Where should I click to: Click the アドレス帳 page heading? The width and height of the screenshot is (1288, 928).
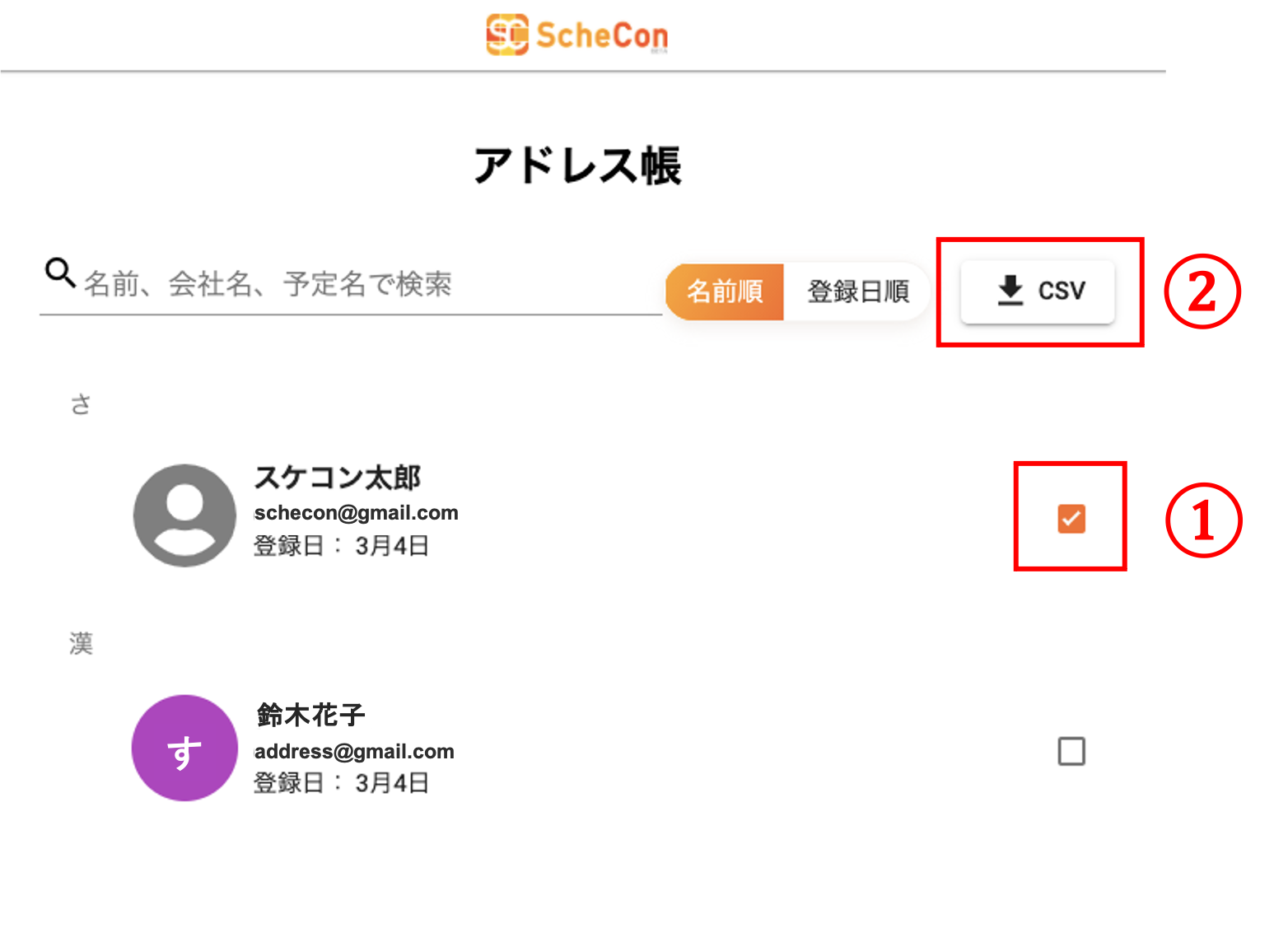[x=577, y=166]
